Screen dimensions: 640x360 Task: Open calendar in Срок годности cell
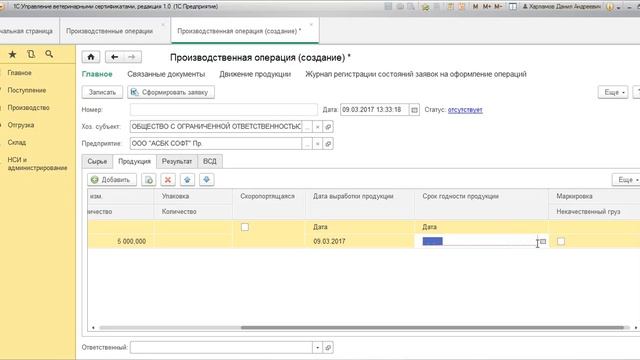point(543,242)
